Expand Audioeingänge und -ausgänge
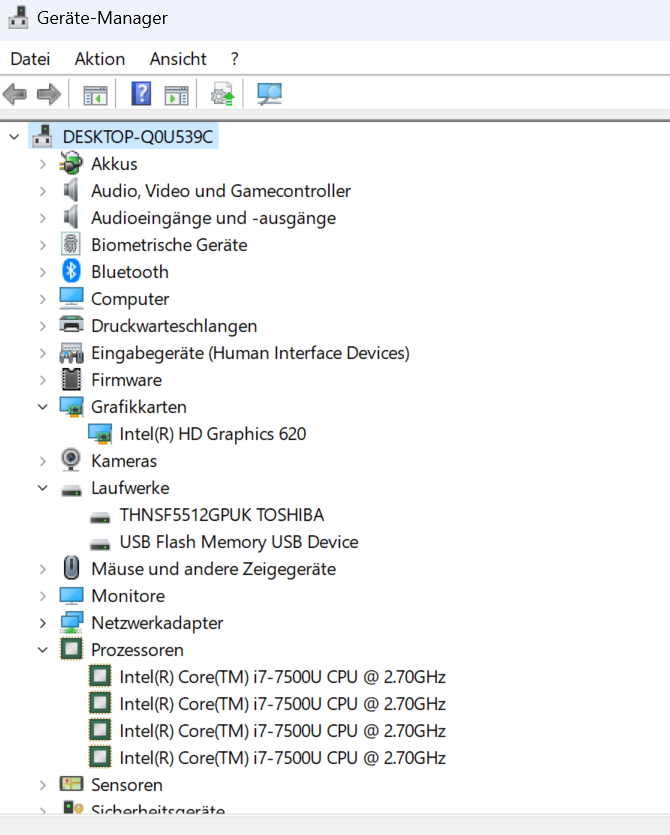This screenshot has width=670, height=835. tap(43, 218)
